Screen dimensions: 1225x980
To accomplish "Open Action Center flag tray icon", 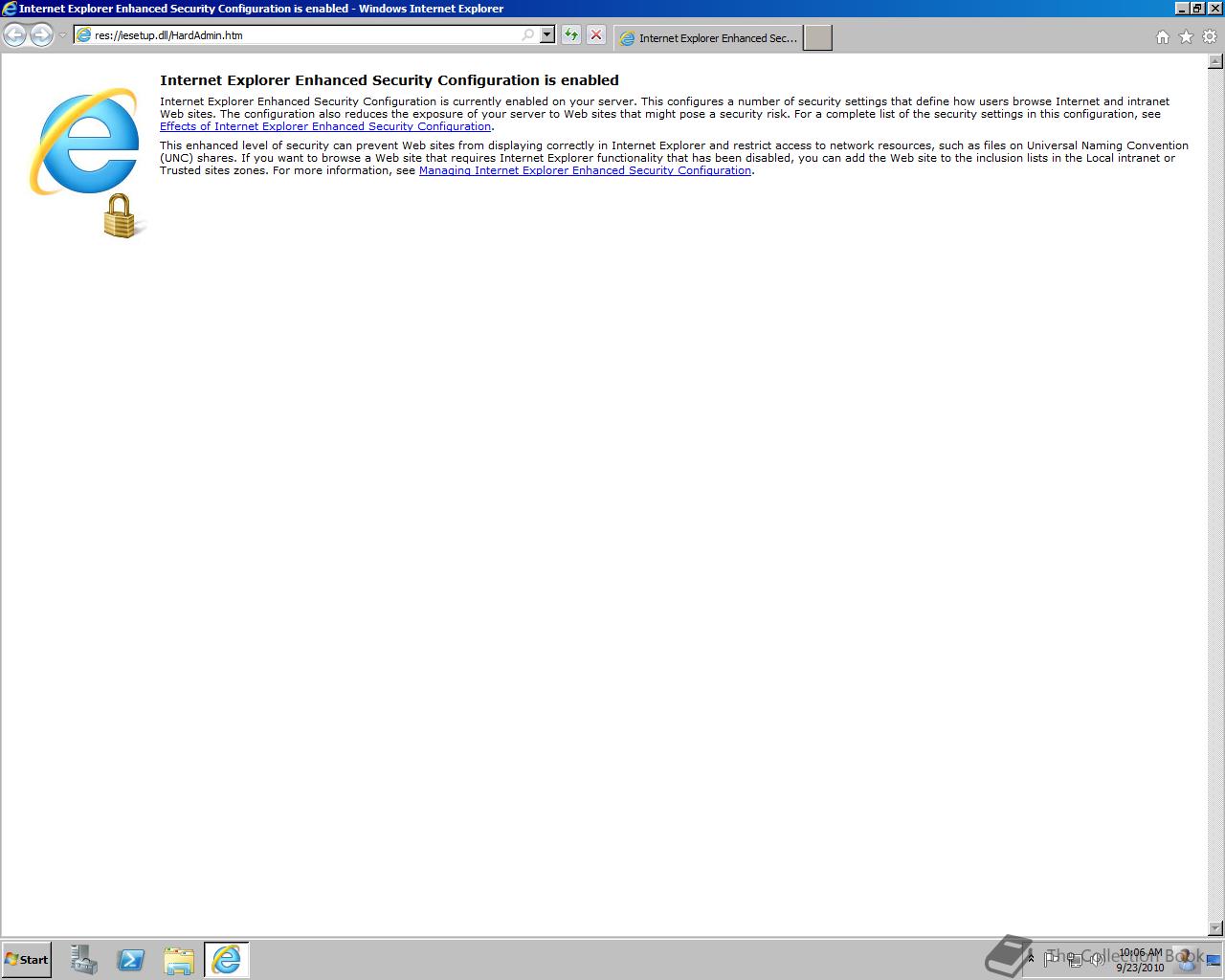I will pos(1051,958).
